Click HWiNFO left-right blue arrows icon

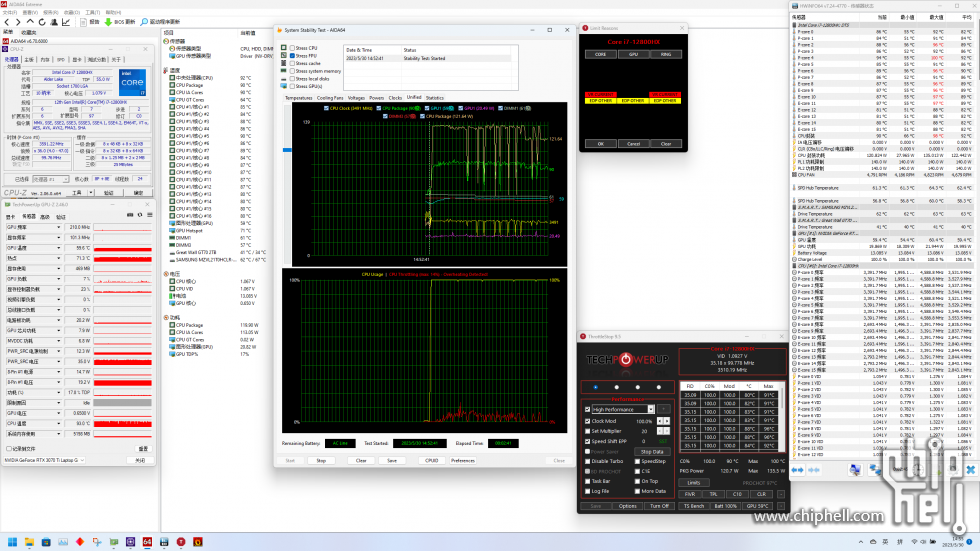[798, 470]
